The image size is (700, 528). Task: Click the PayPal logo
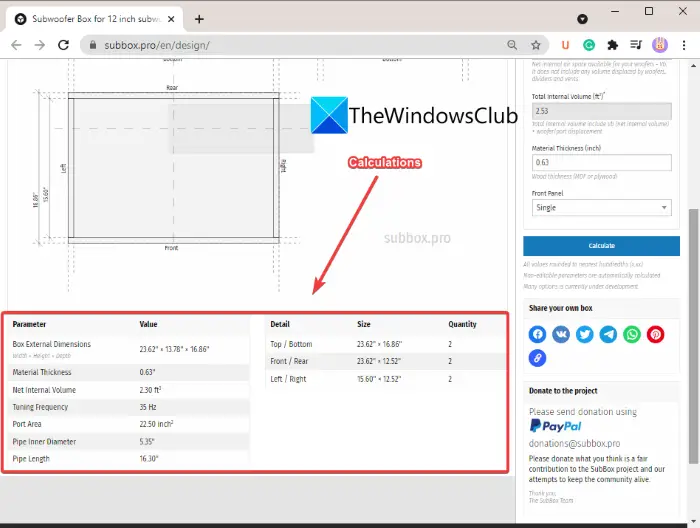[555, 426]
